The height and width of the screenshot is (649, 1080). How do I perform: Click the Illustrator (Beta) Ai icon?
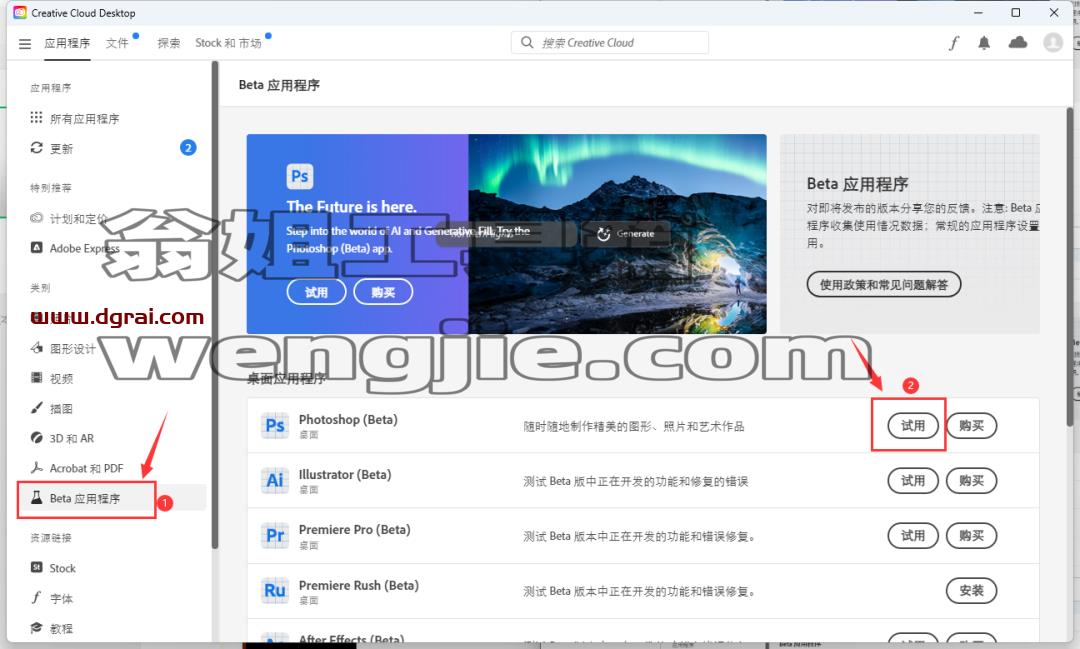point(275,480)
